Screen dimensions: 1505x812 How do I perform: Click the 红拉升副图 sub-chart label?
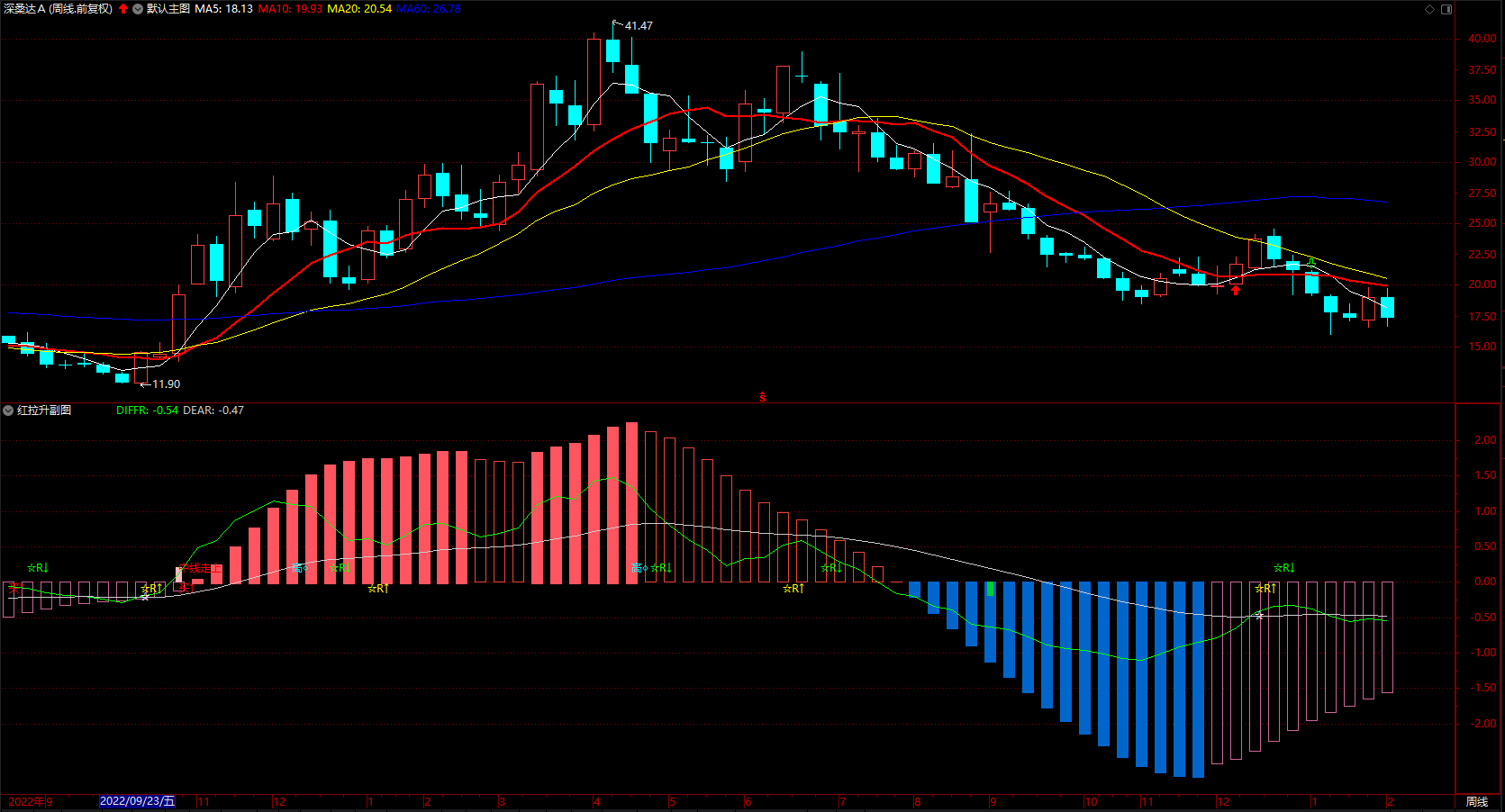[x=44, y=411]
